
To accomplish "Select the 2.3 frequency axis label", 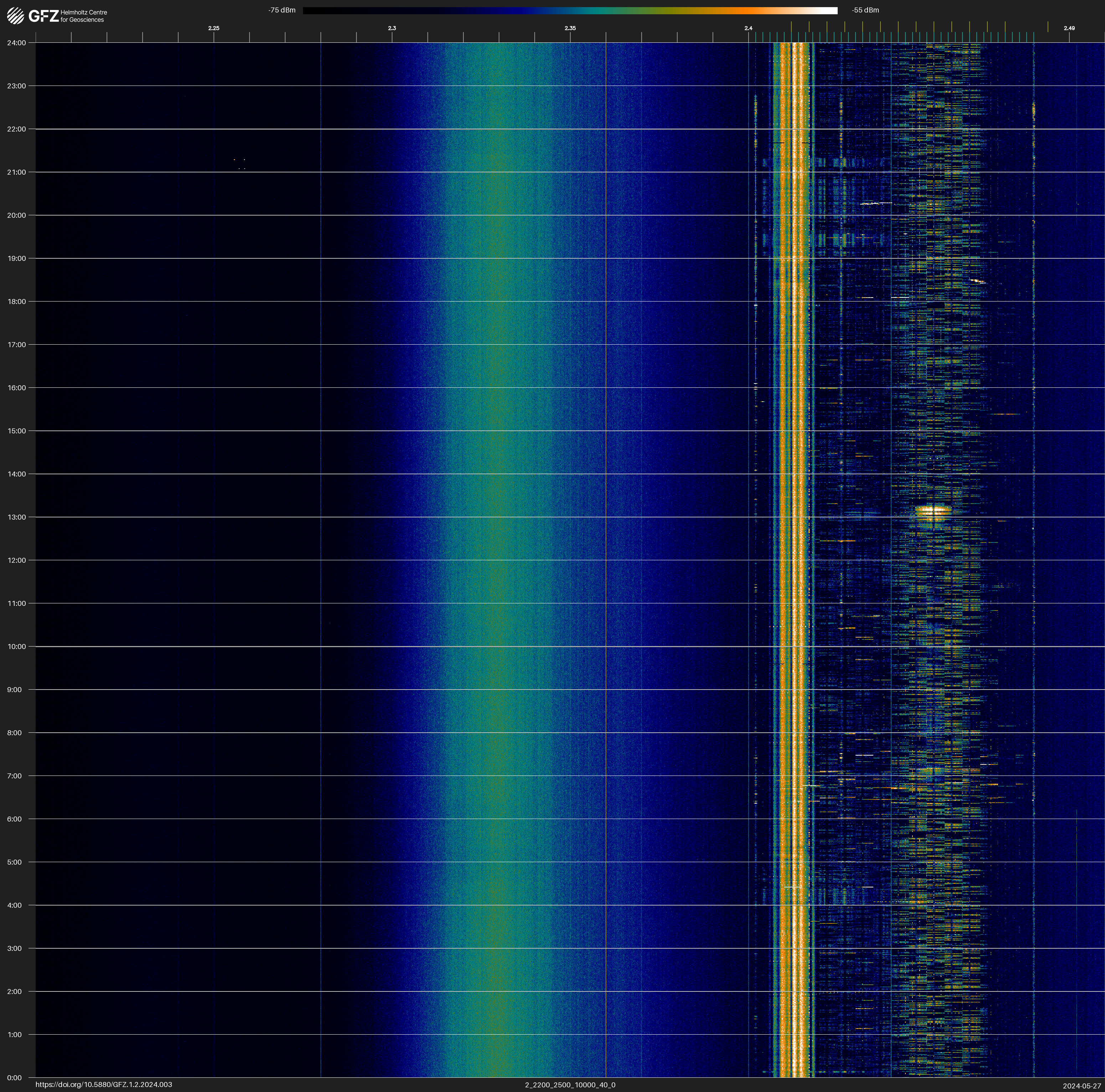I will pyautogui.click(x=392, y=28).
